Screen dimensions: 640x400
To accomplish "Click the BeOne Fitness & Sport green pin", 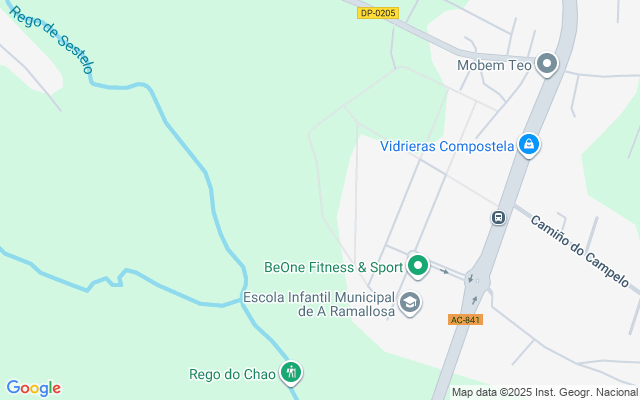I will (x=418, y=266).
